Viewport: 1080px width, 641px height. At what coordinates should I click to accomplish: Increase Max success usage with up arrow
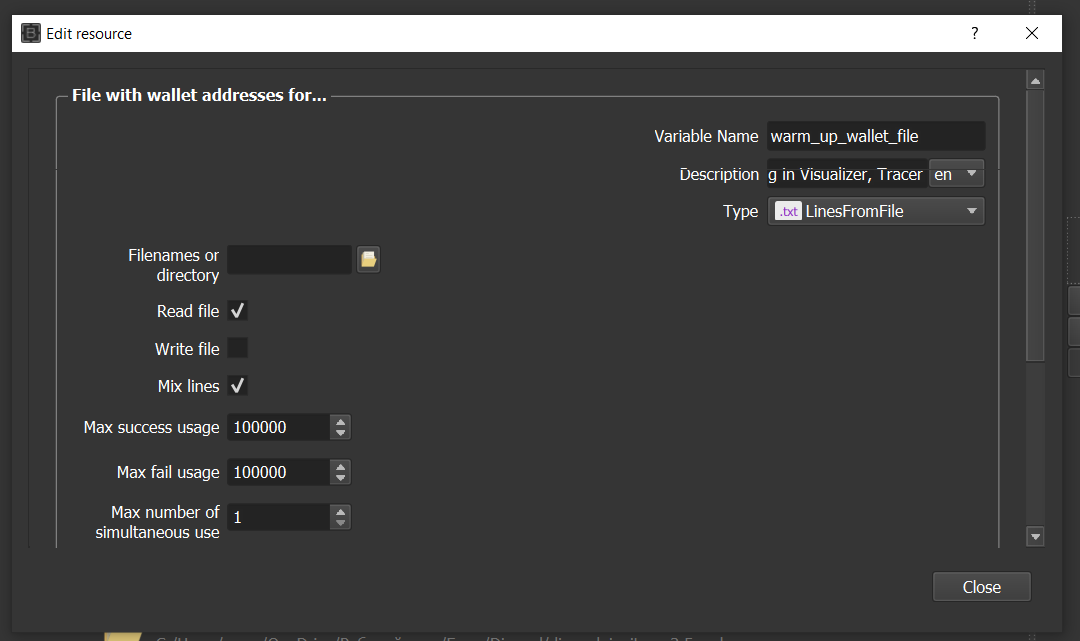tap(341, 422)
